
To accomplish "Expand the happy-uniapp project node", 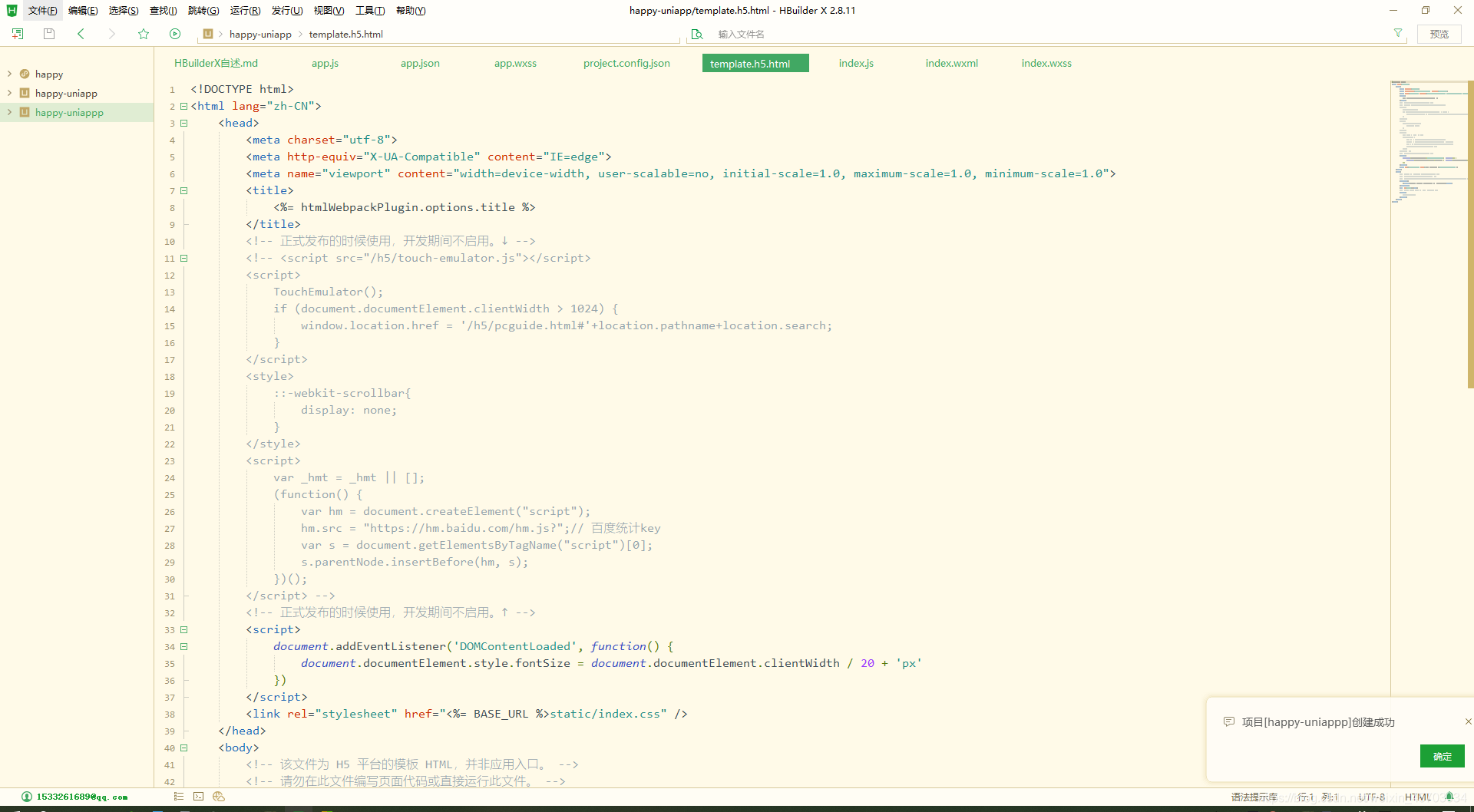I will click(x=9, y=93).
